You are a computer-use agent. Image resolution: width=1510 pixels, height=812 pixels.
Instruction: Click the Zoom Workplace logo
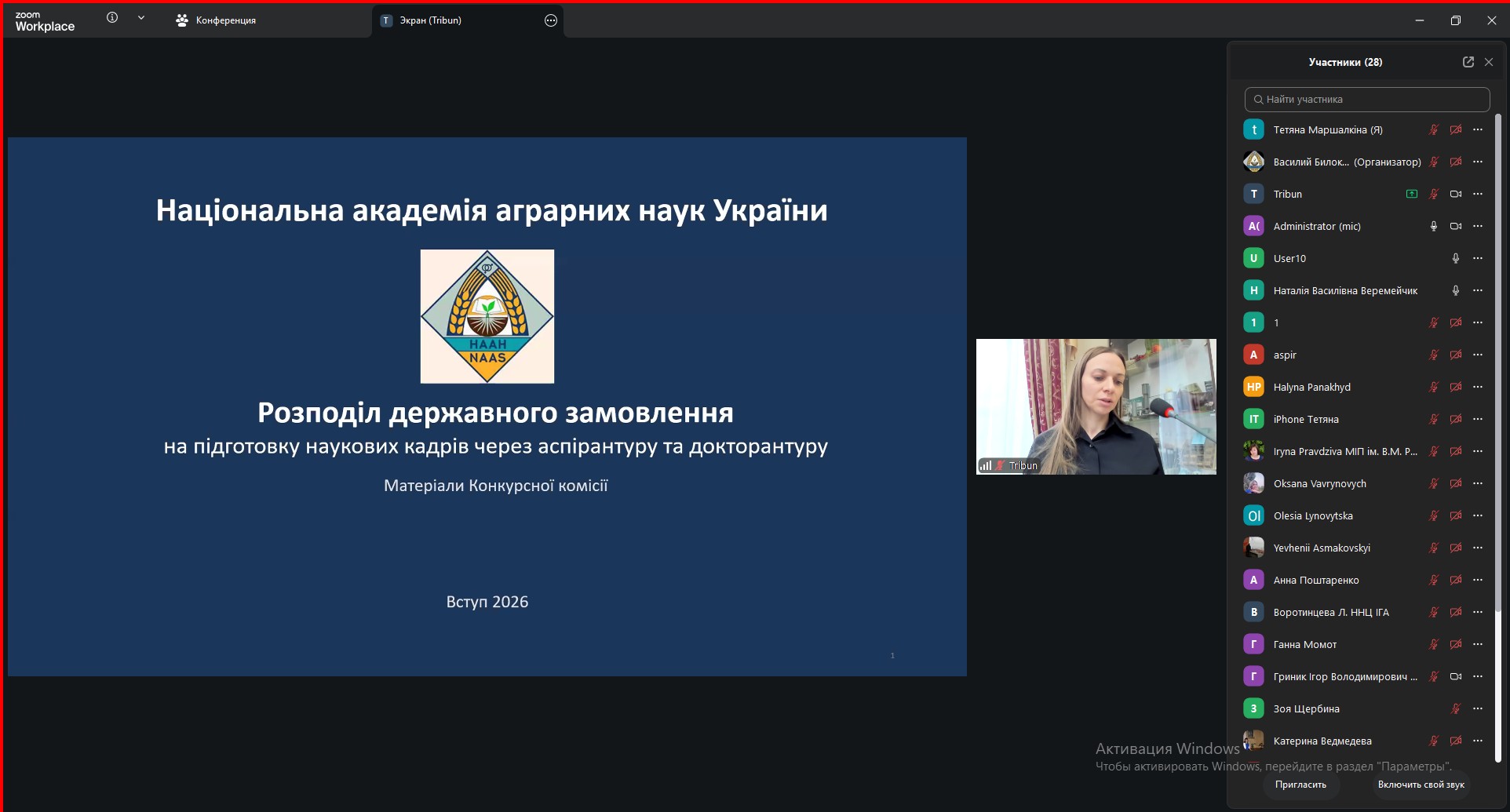45,21
